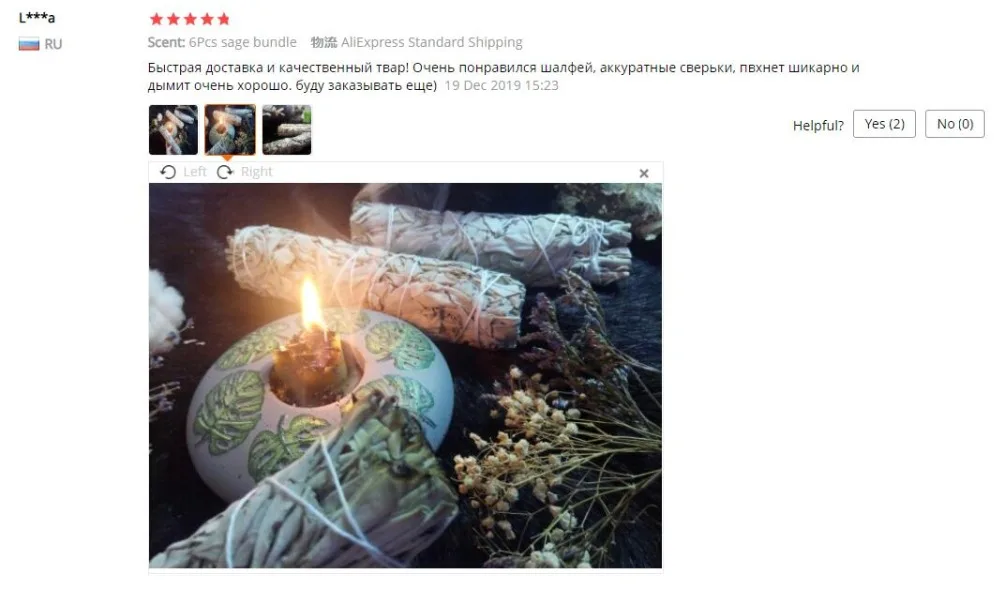Close the expanded review photo viewer

tap(643, 173)
